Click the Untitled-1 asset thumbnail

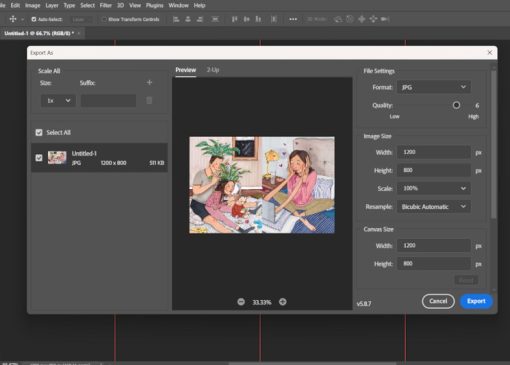coord(57,157)
